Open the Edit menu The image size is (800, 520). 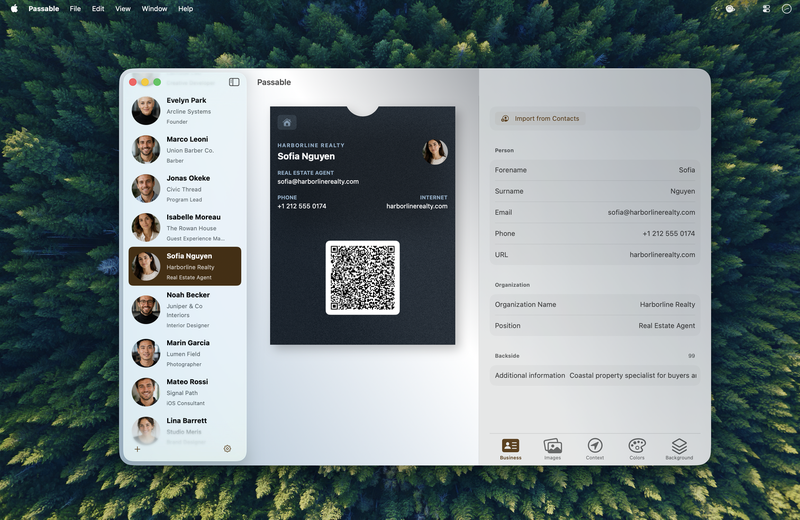(x=98, y=9)
